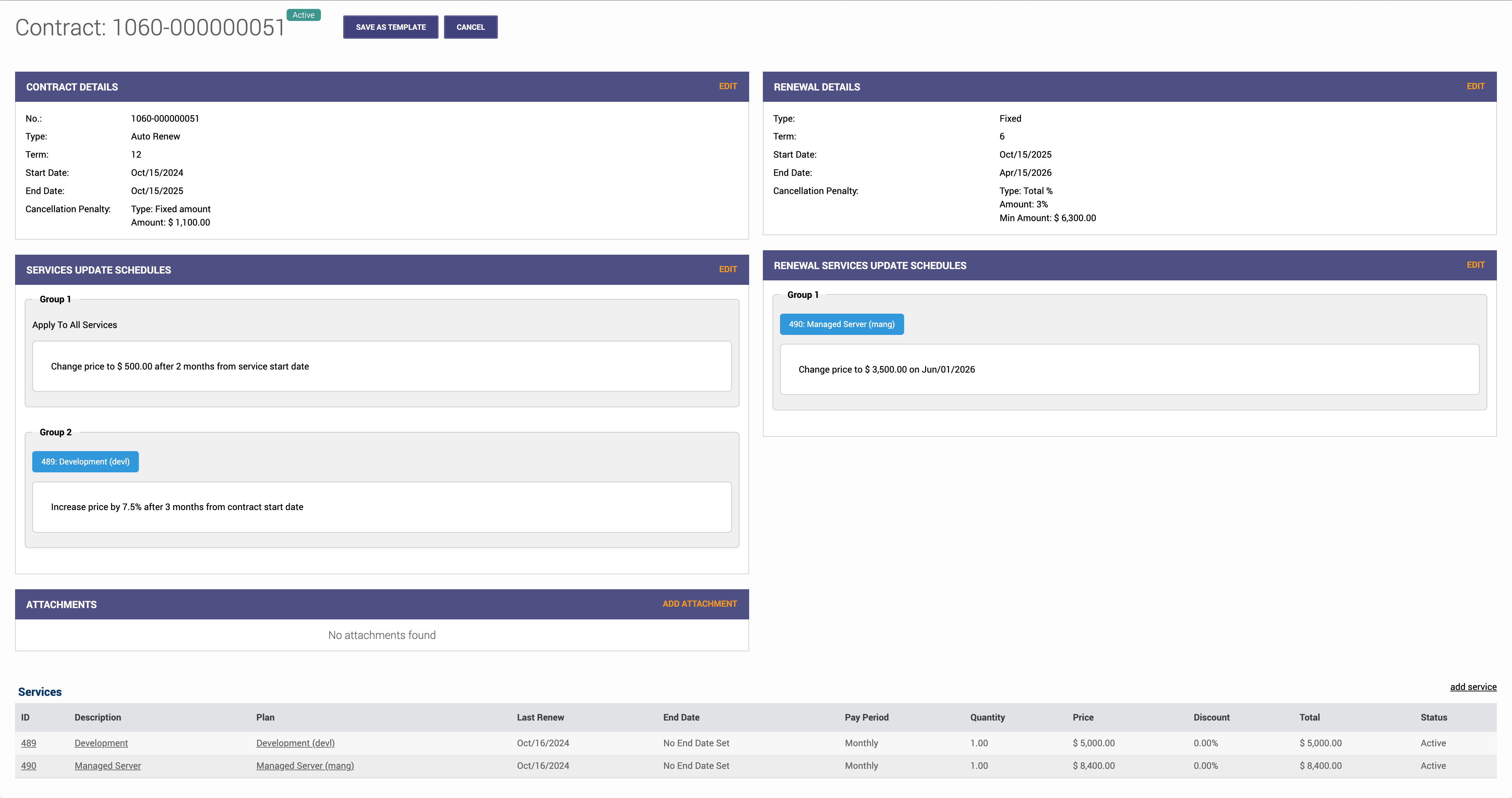This screenshot has height=798, width=1512.
Task: Open the Development description link
Action: point(101,743)
